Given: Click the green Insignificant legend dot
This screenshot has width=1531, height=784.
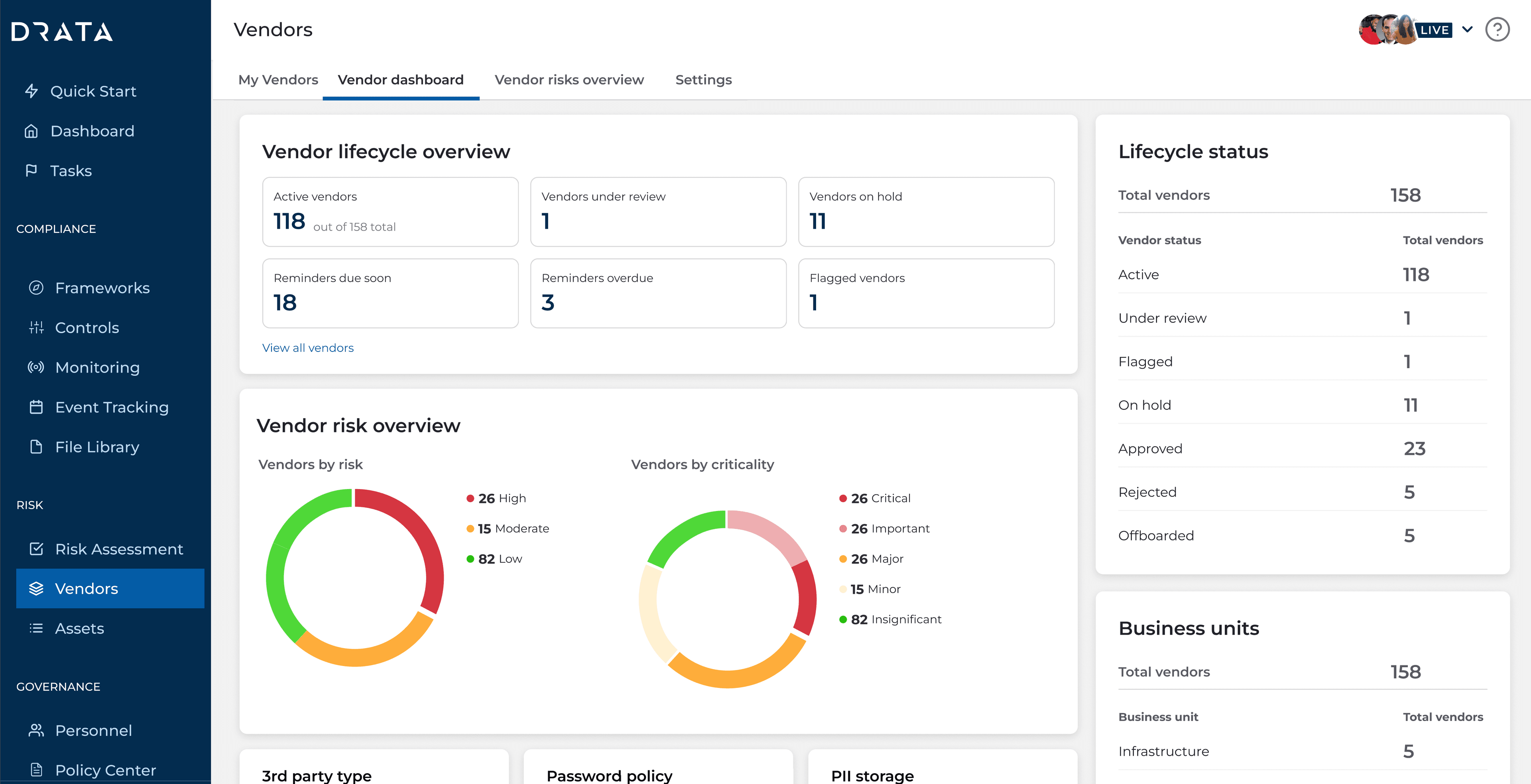Looking at the screenshot, I should (x=843, y=619).
